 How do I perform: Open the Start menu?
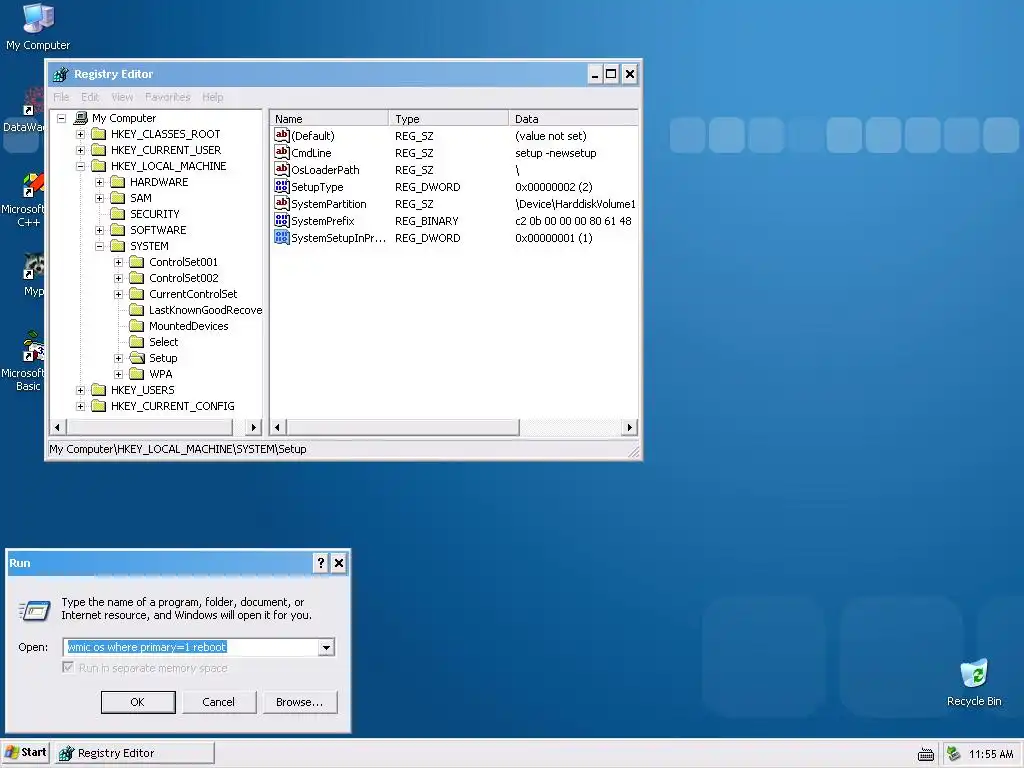pos(25,753)
